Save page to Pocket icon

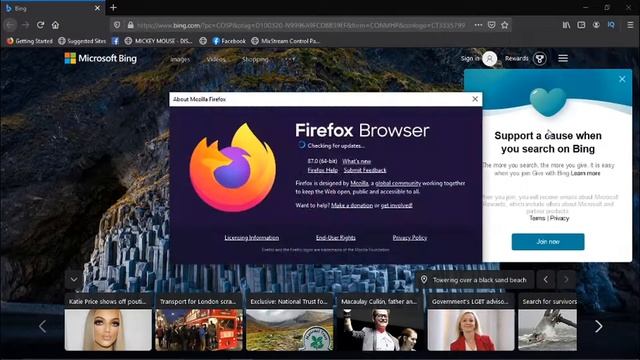click(492, 25)
